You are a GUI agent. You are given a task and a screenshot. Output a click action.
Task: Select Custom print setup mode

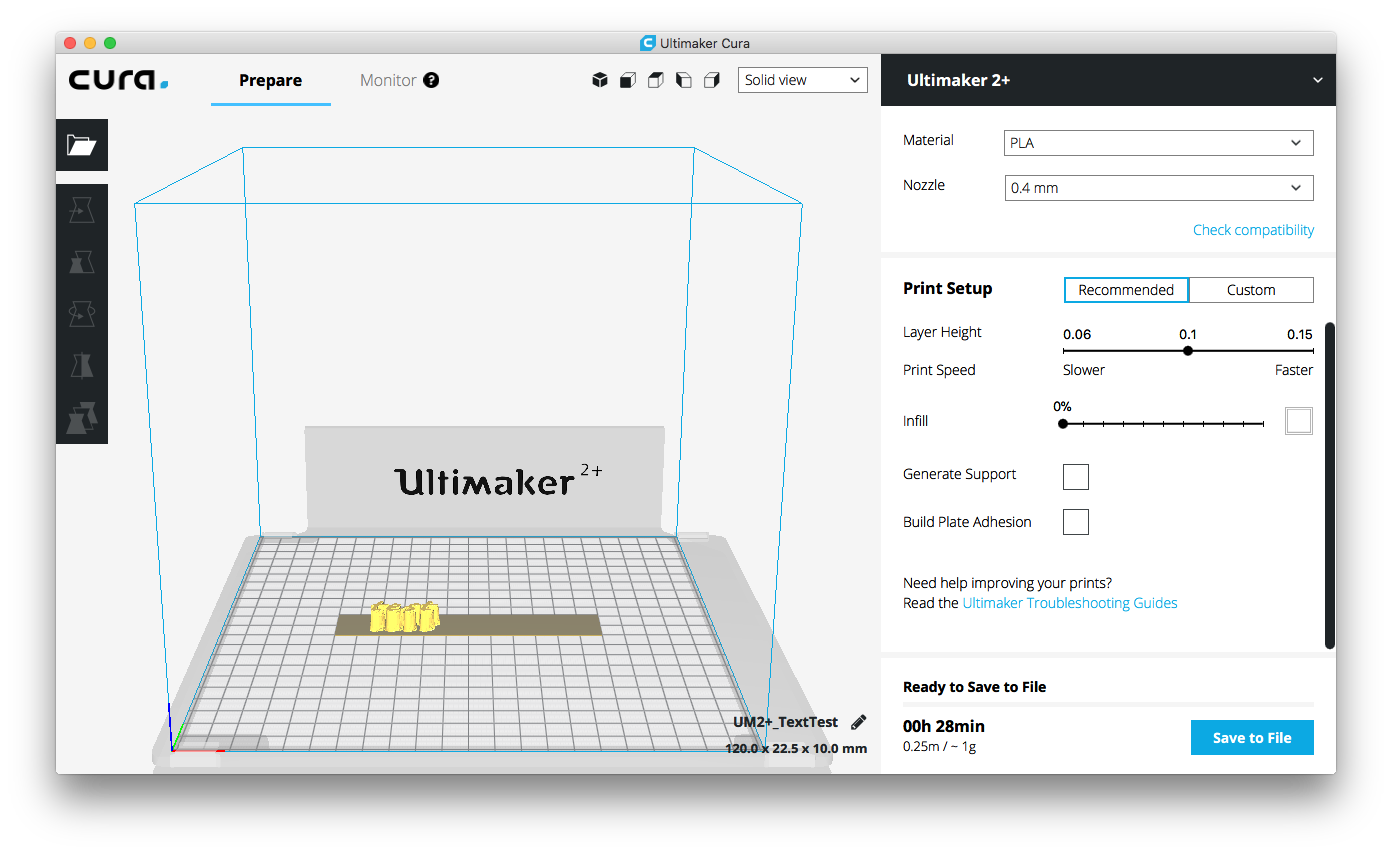(1251, 290)
